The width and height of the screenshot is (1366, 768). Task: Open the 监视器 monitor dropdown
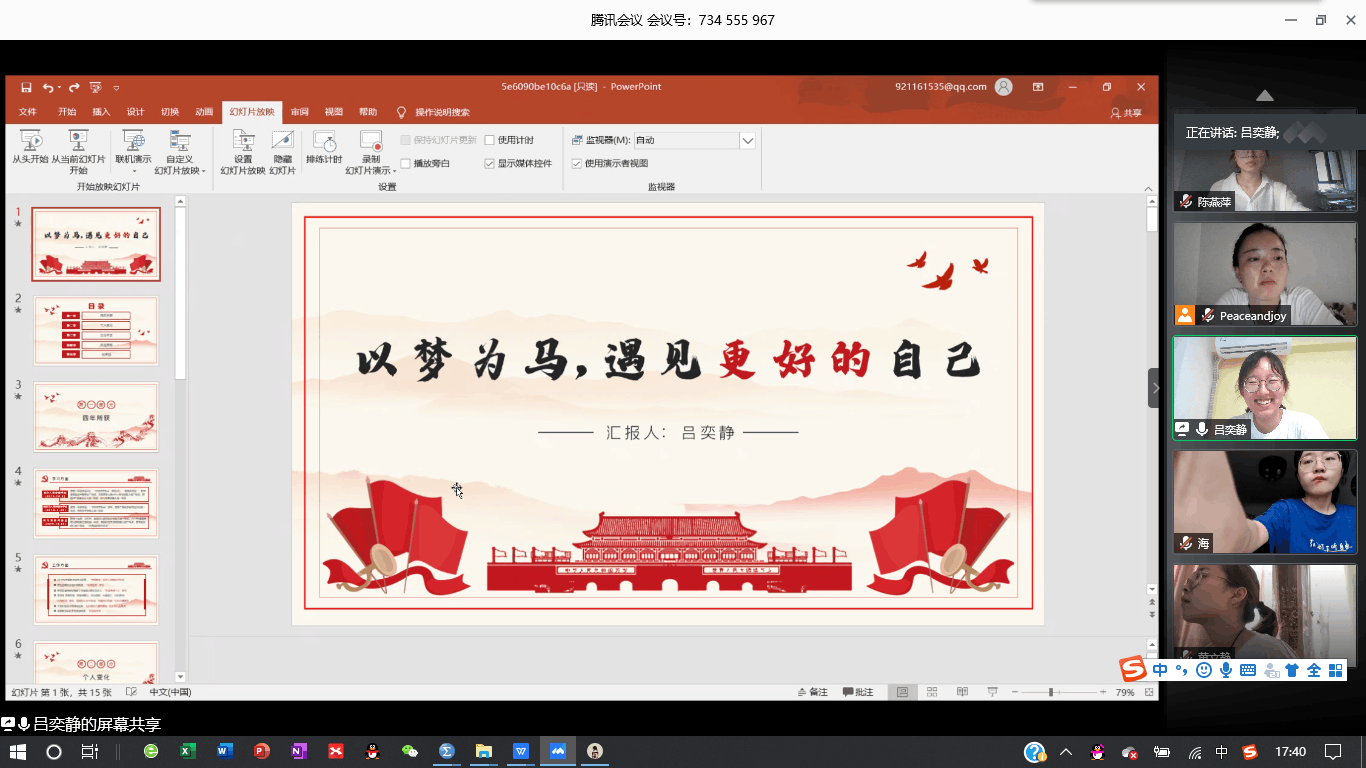point(747,141)
